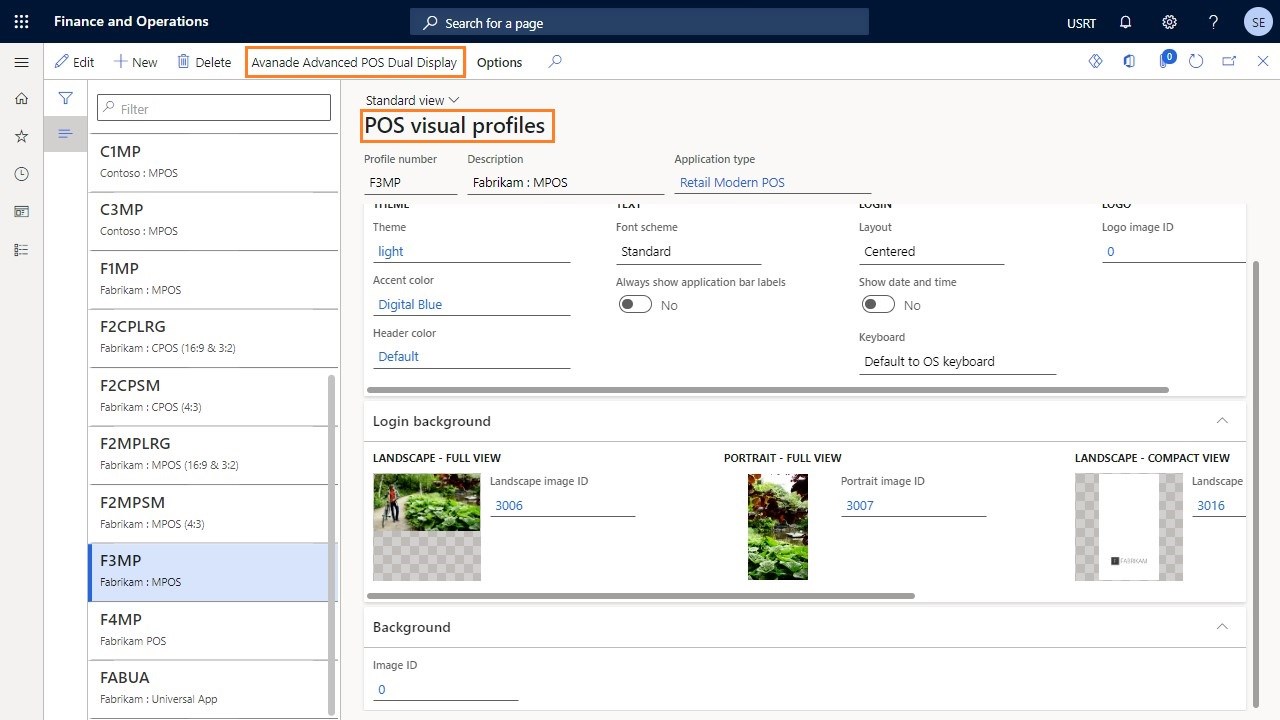The height and width of the screenshot is (720, 1280).
Task: Click the Portrait image ID 3007 link
Action: (x=860, y=505)
